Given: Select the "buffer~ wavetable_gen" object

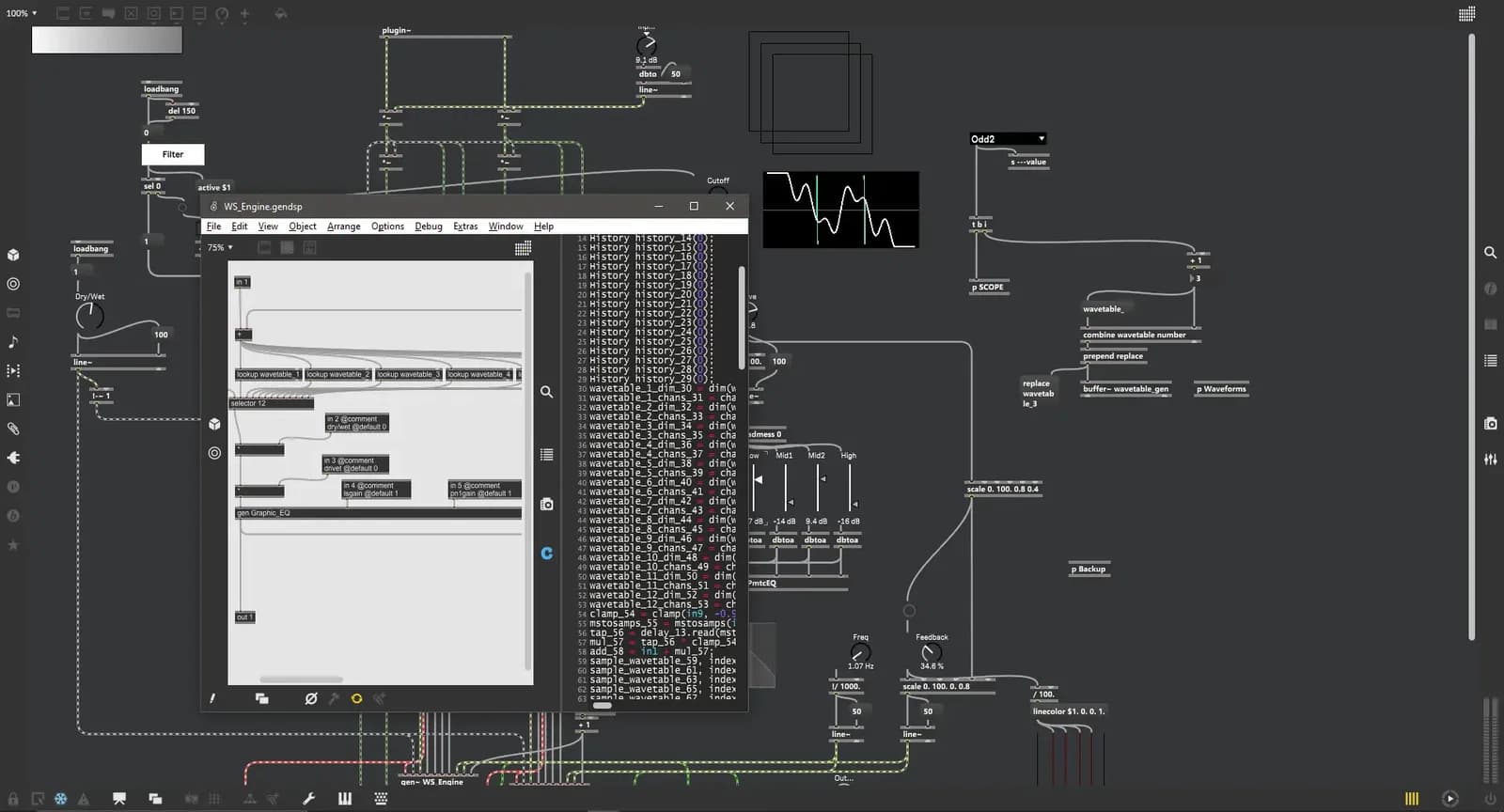Looking at the screenshot, I should pos(1126,389).
